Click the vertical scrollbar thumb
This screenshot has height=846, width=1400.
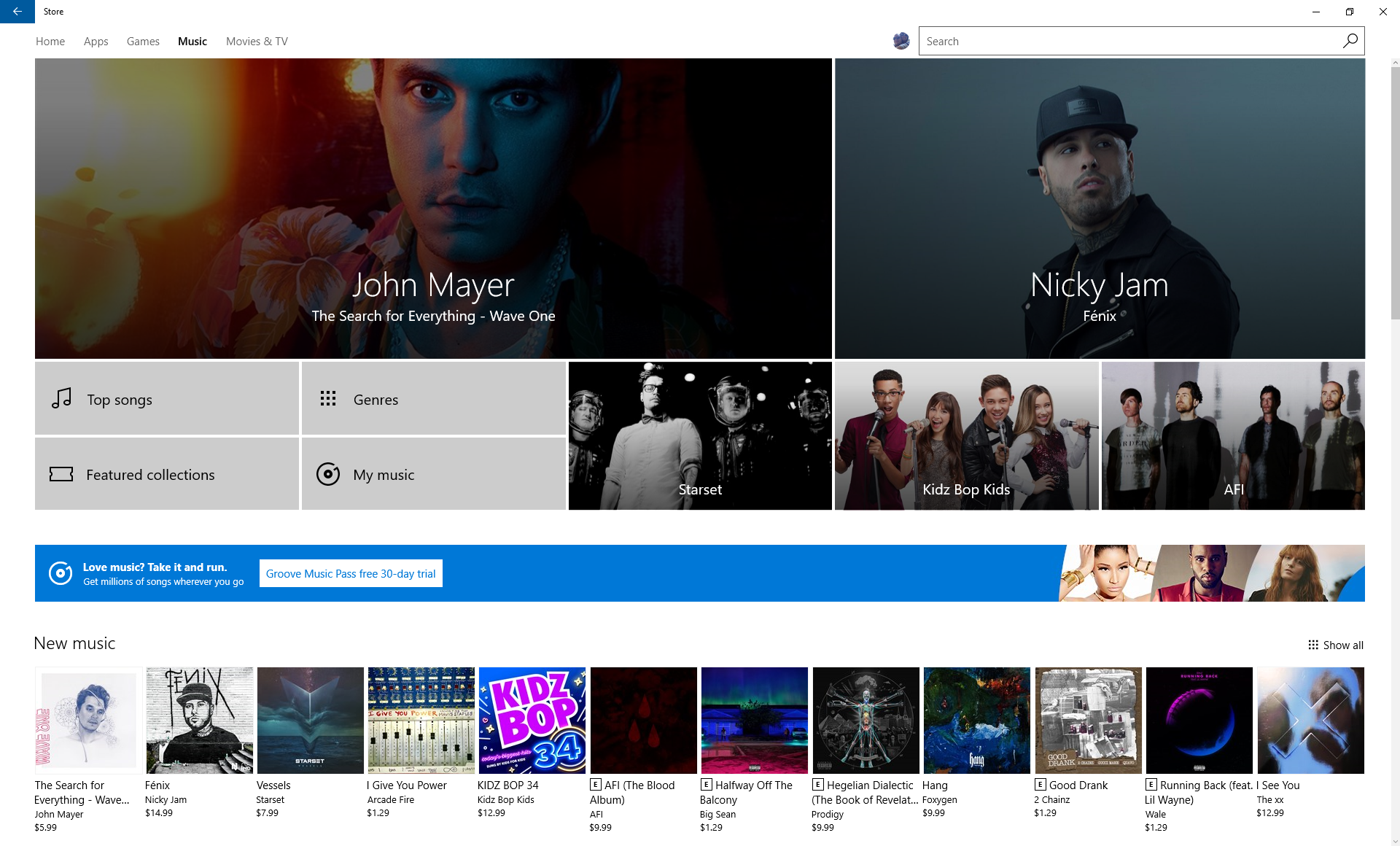click(x=1395, y=193)
